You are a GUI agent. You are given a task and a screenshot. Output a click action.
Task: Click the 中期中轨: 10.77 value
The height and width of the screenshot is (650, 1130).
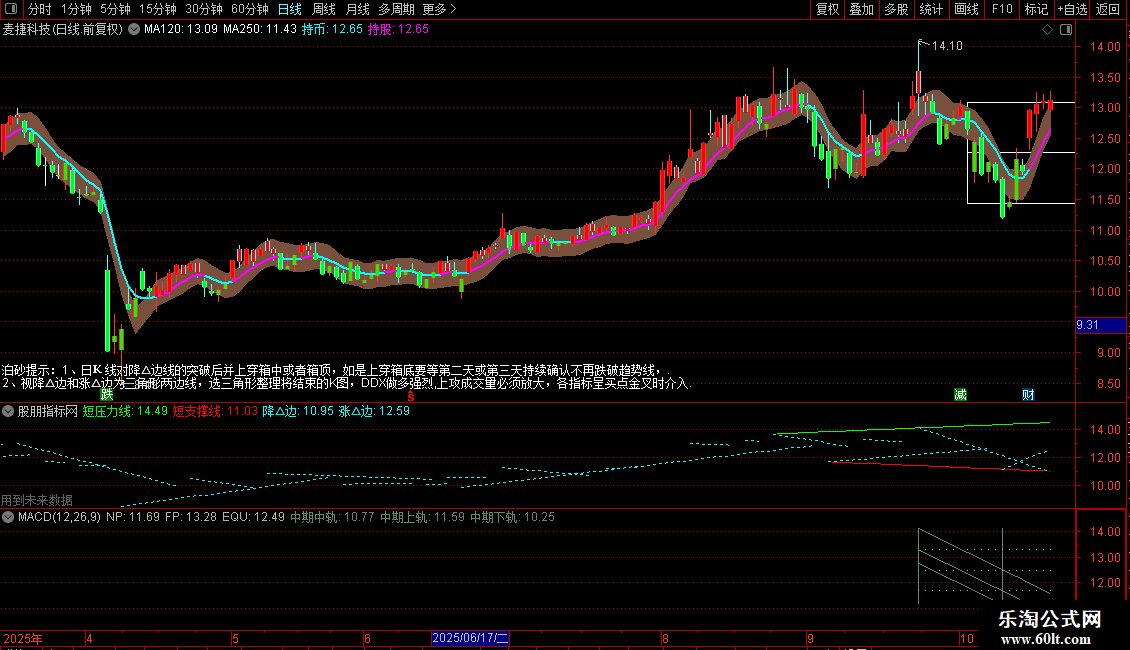click(x=332, y=517)
